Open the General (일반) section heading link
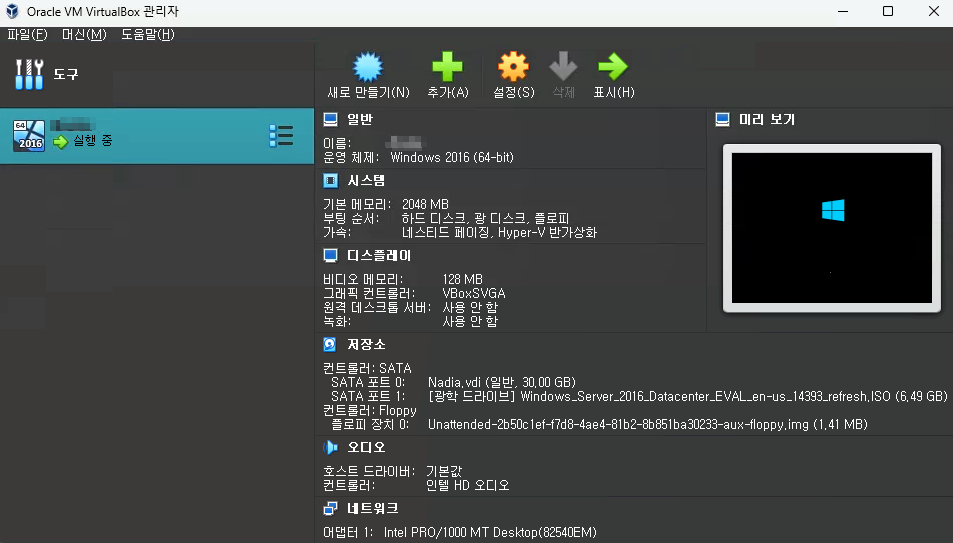Image resolution: width=953 pixels, height=543 pixels. (x=360, y=119)
